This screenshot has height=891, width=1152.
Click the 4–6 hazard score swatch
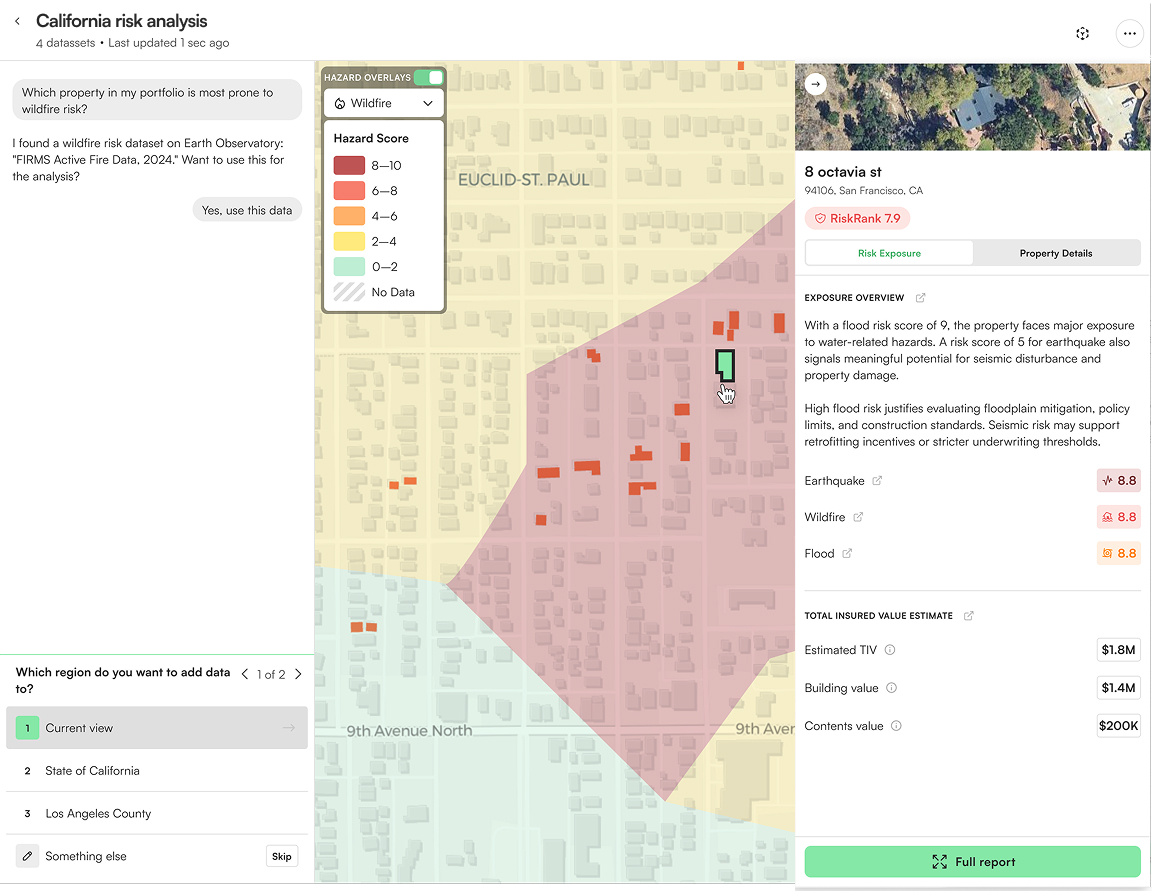(349, 216)
